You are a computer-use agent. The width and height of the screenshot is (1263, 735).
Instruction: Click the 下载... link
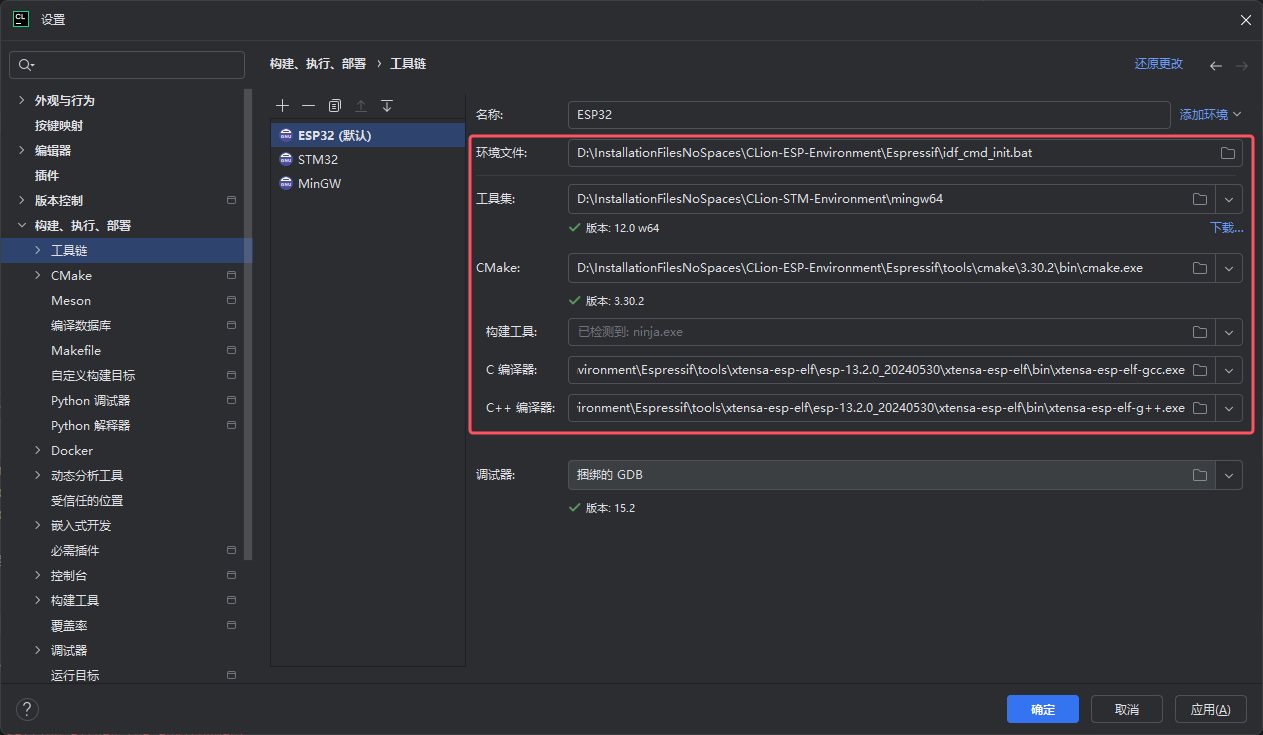point(1227,228)
